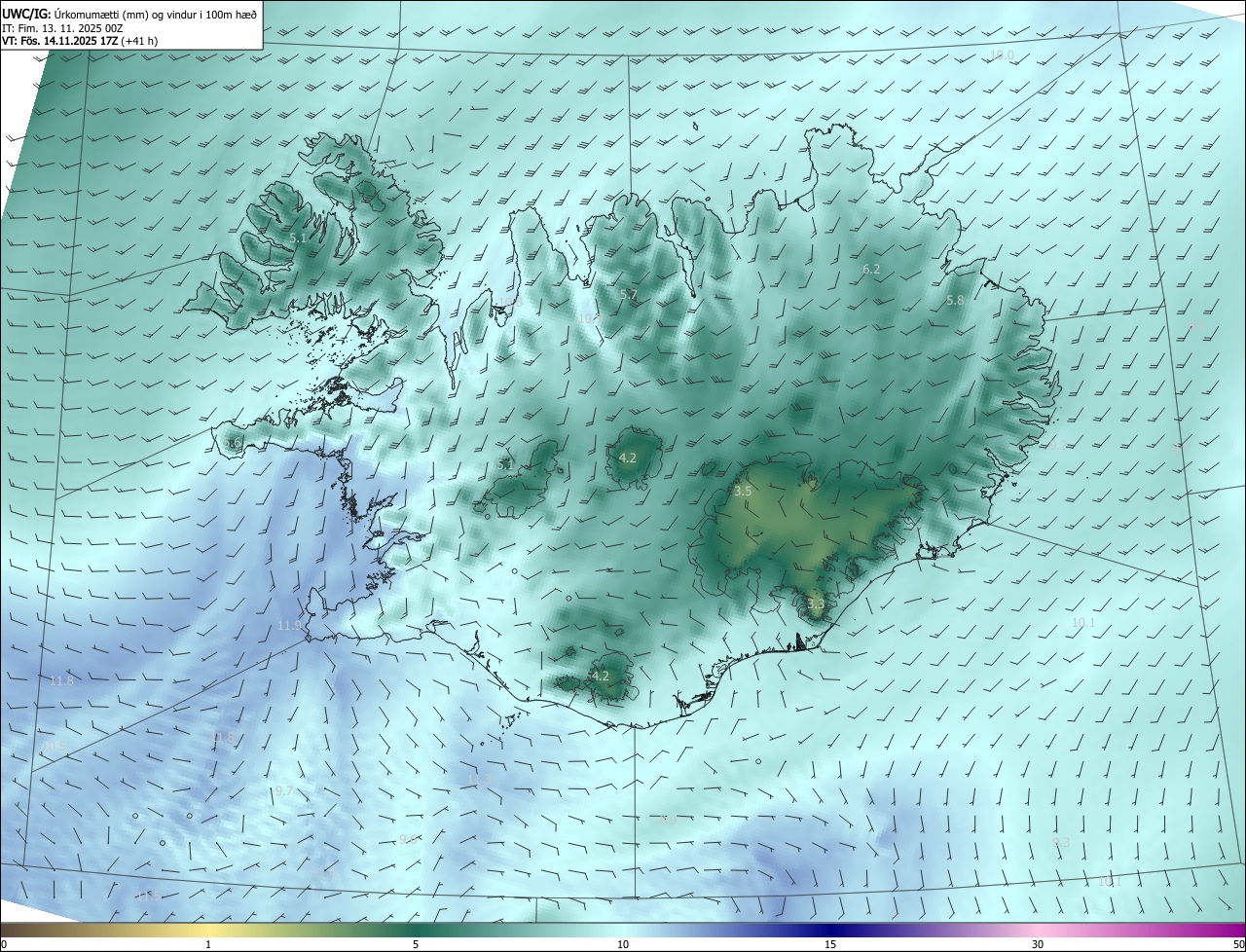The height and width of the screenshot is (952, 1246).
Task: Click the 3.3 value at the southern tip of the large glacier
Action: [816, 604]
